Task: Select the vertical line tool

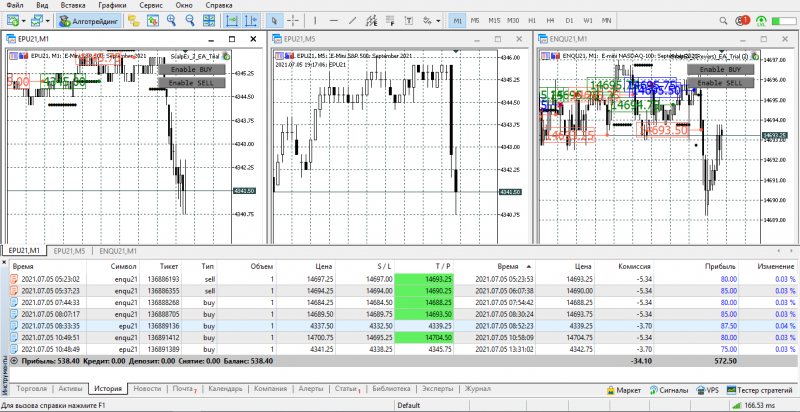Action: (315, 21)
